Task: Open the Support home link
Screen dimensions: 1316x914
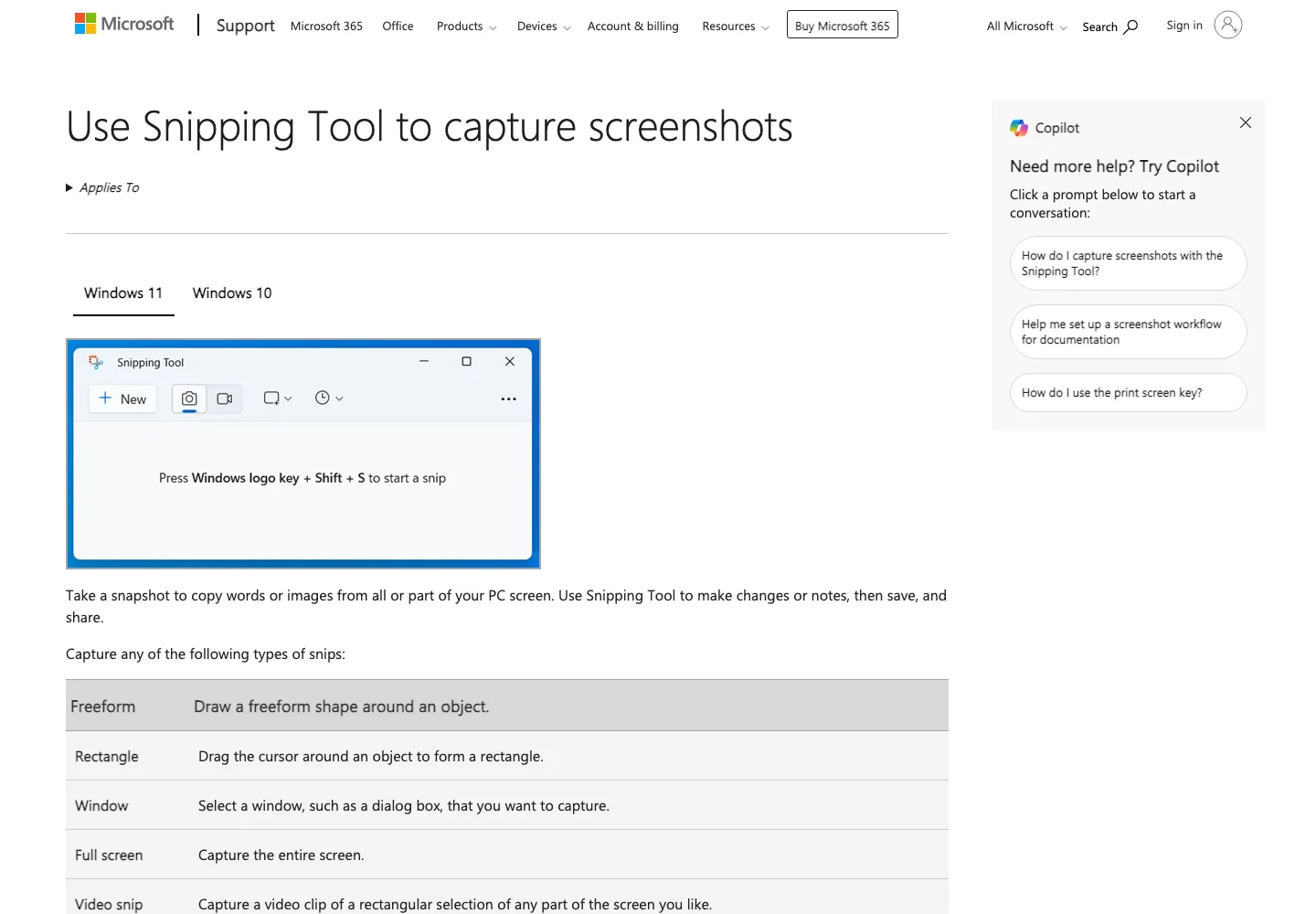Action: coord(245,26)
